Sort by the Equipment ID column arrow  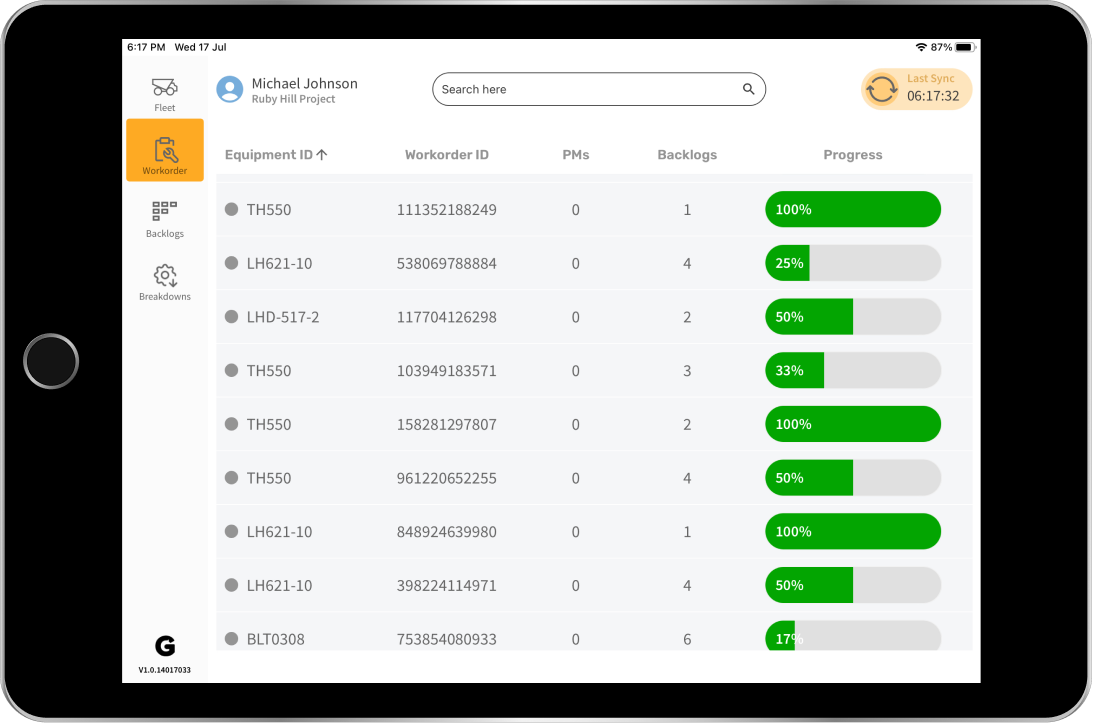[322, 155]
